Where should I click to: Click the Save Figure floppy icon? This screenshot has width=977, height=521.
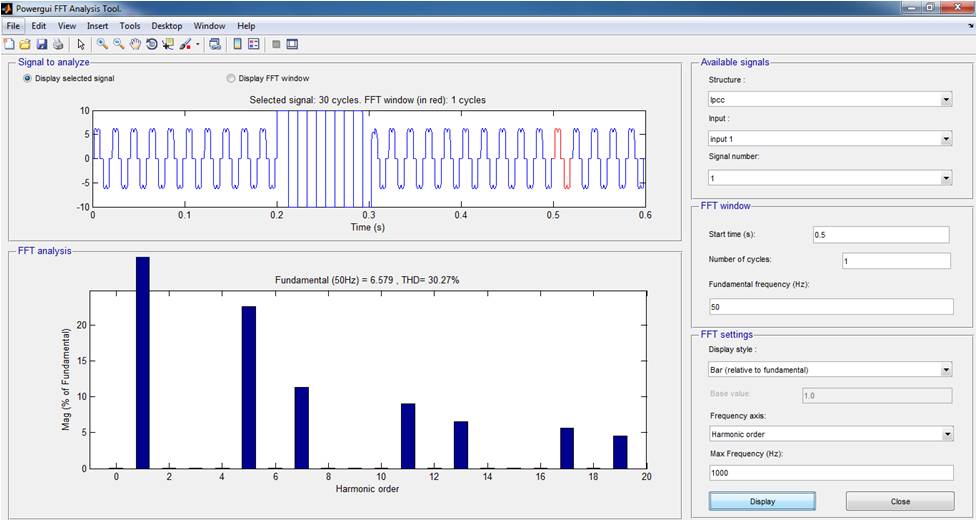click(x=42, y=44)
